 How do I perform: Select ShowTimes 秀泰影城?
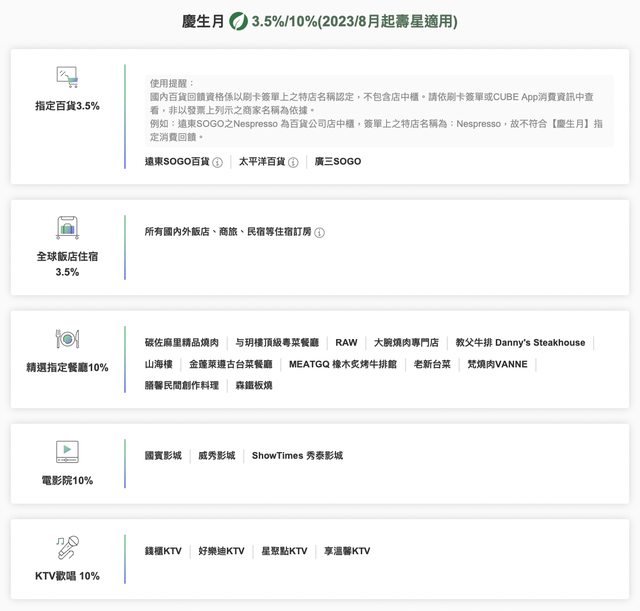pyautogui.click(x=297, y=456)
